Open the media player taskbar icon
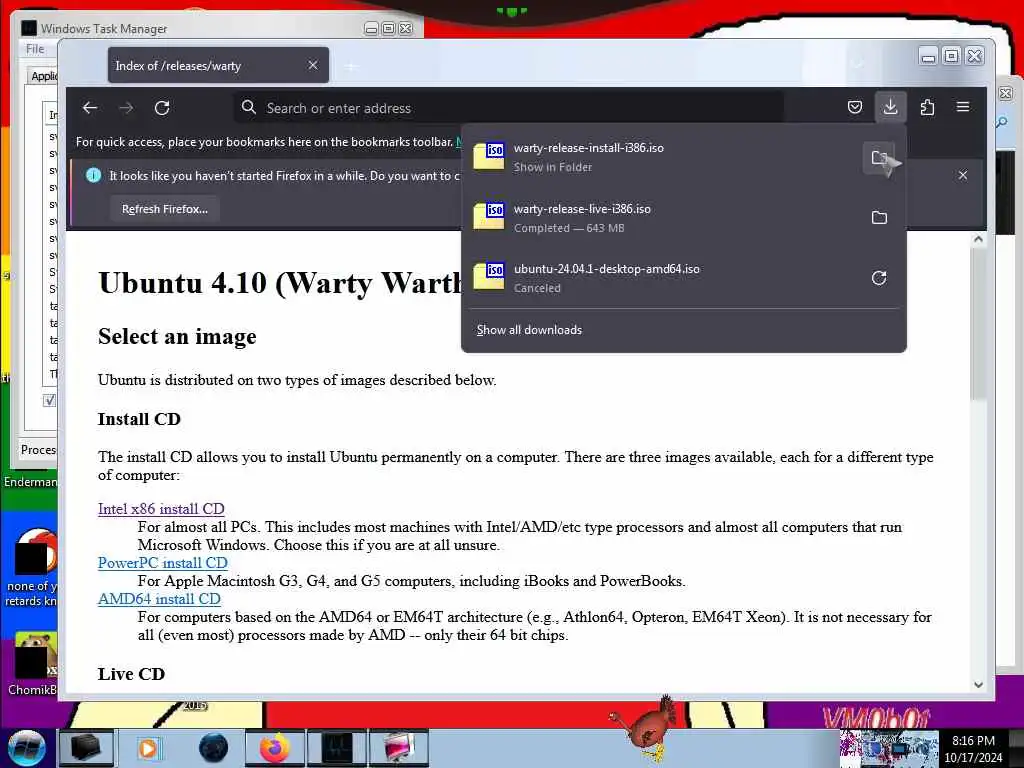 click(149, 748)
